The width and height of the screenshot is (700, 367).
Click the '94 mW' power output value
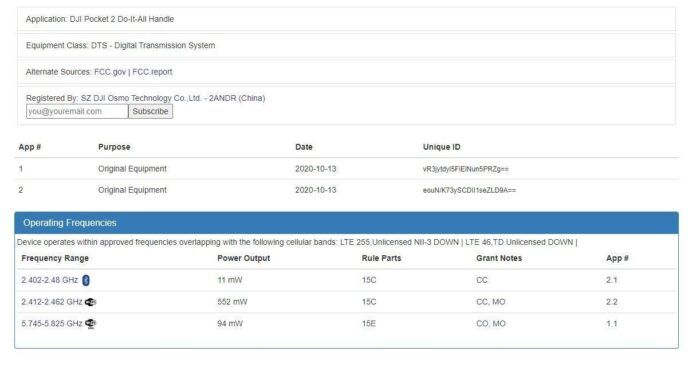[x=230, y=323]
